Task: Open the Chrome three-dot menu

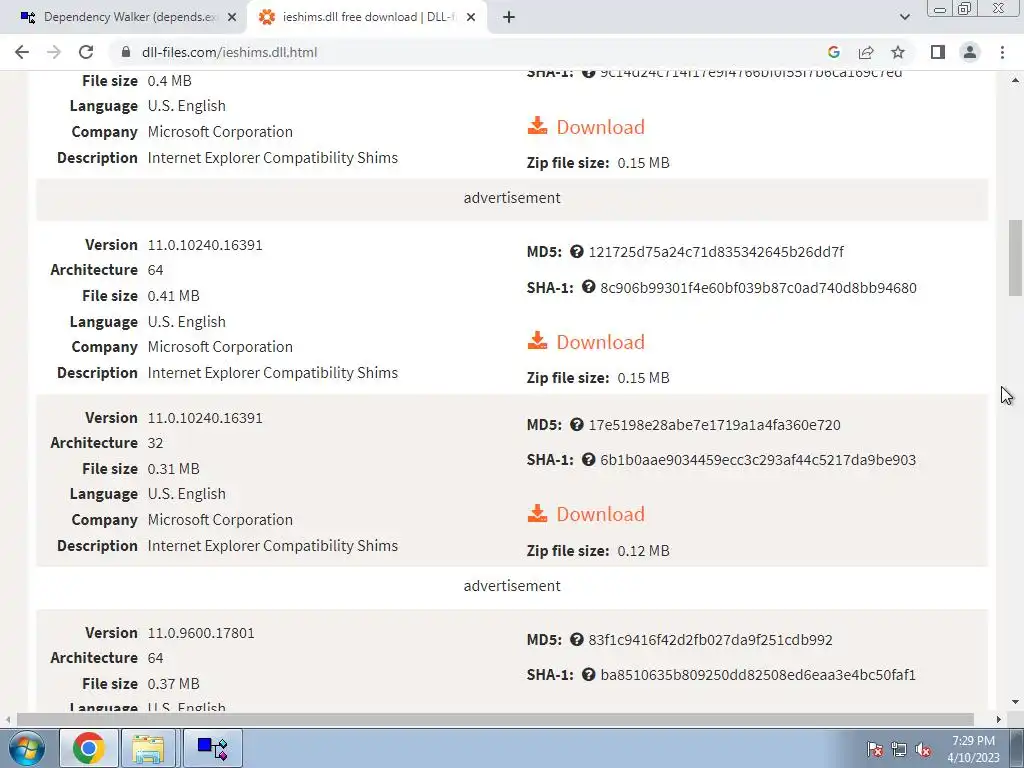Action: [x=1002, y=52]
